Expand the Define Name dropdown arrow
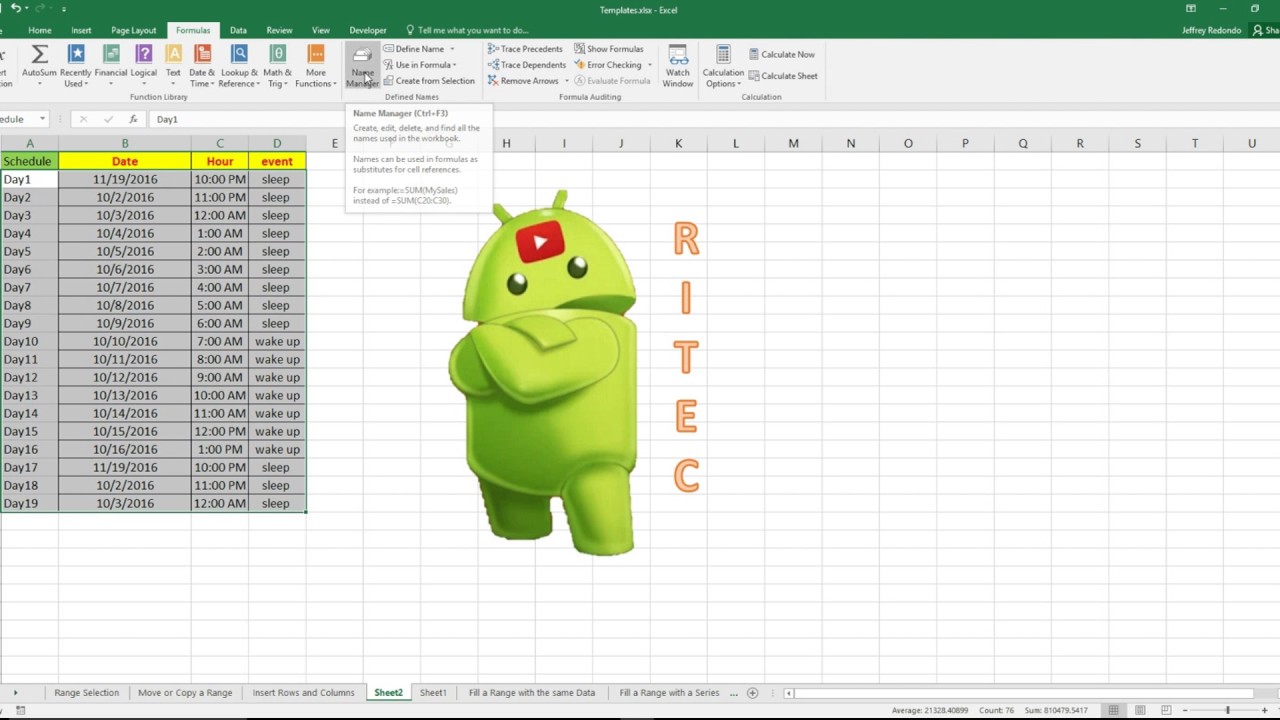 coord(452,49)
